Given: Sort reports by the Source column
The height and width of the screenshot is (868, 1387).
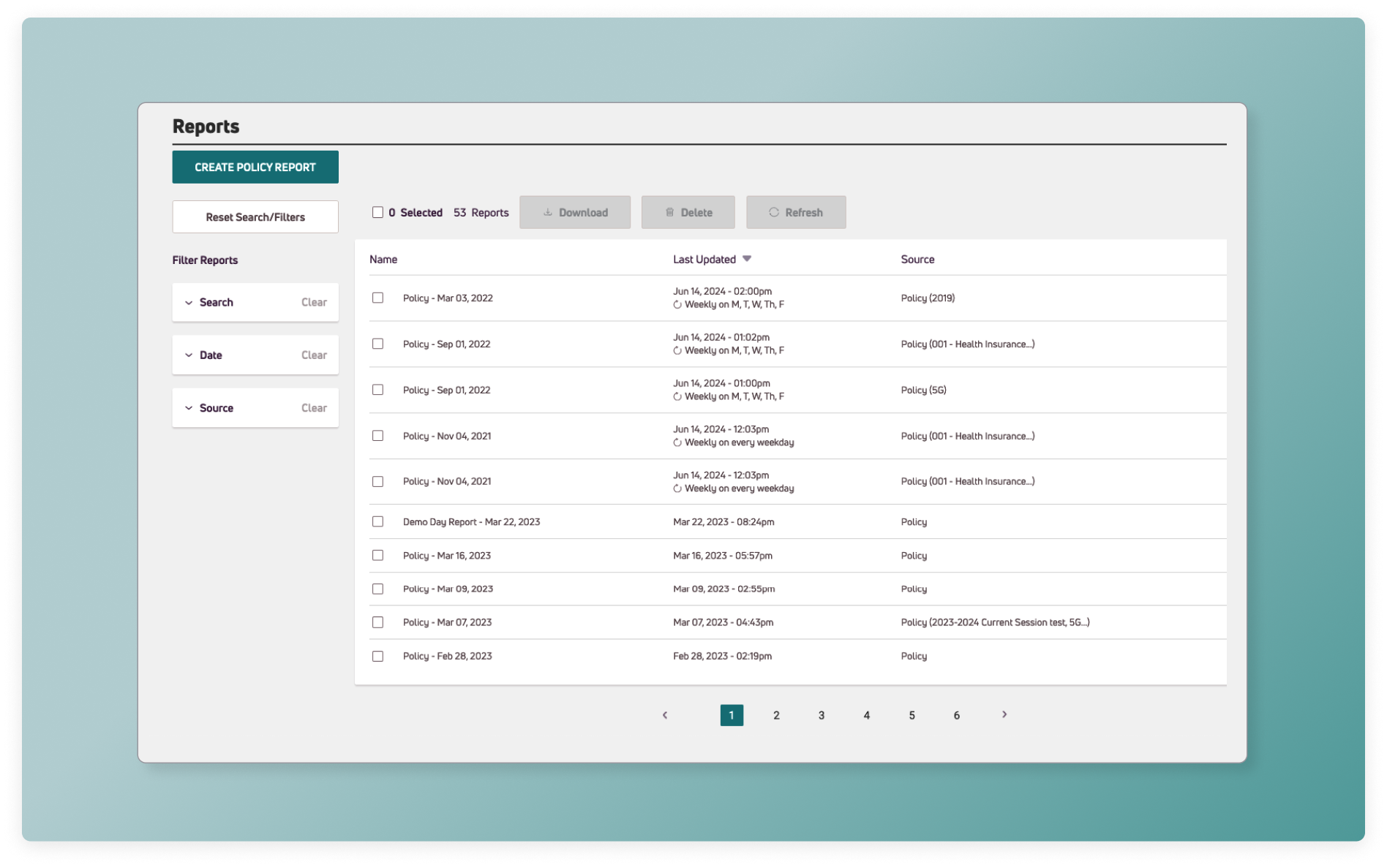Looking at the screenshot, I should pyautogui.click(x=917, y=258).
